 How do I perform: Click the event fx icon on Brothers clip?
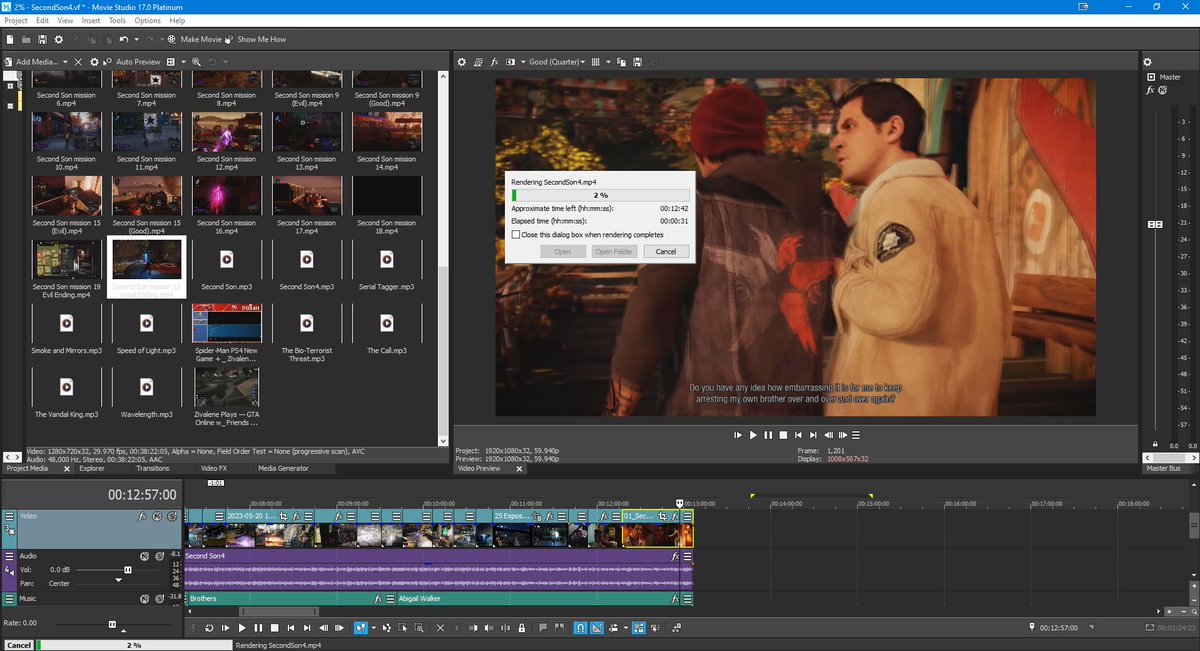click(378, 599)
